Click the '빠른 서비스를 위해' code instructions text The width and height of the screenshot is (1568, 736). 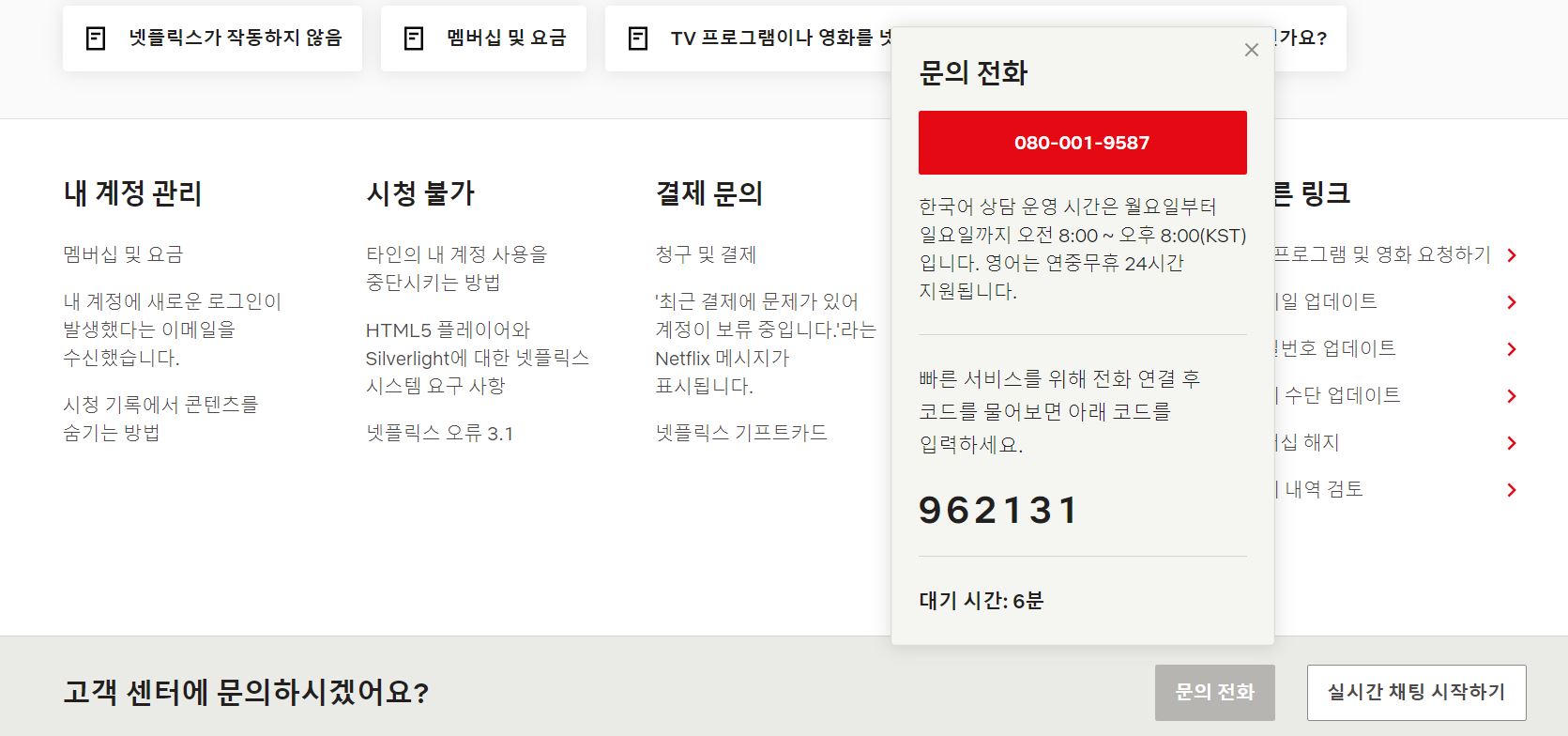point(1059,411)
